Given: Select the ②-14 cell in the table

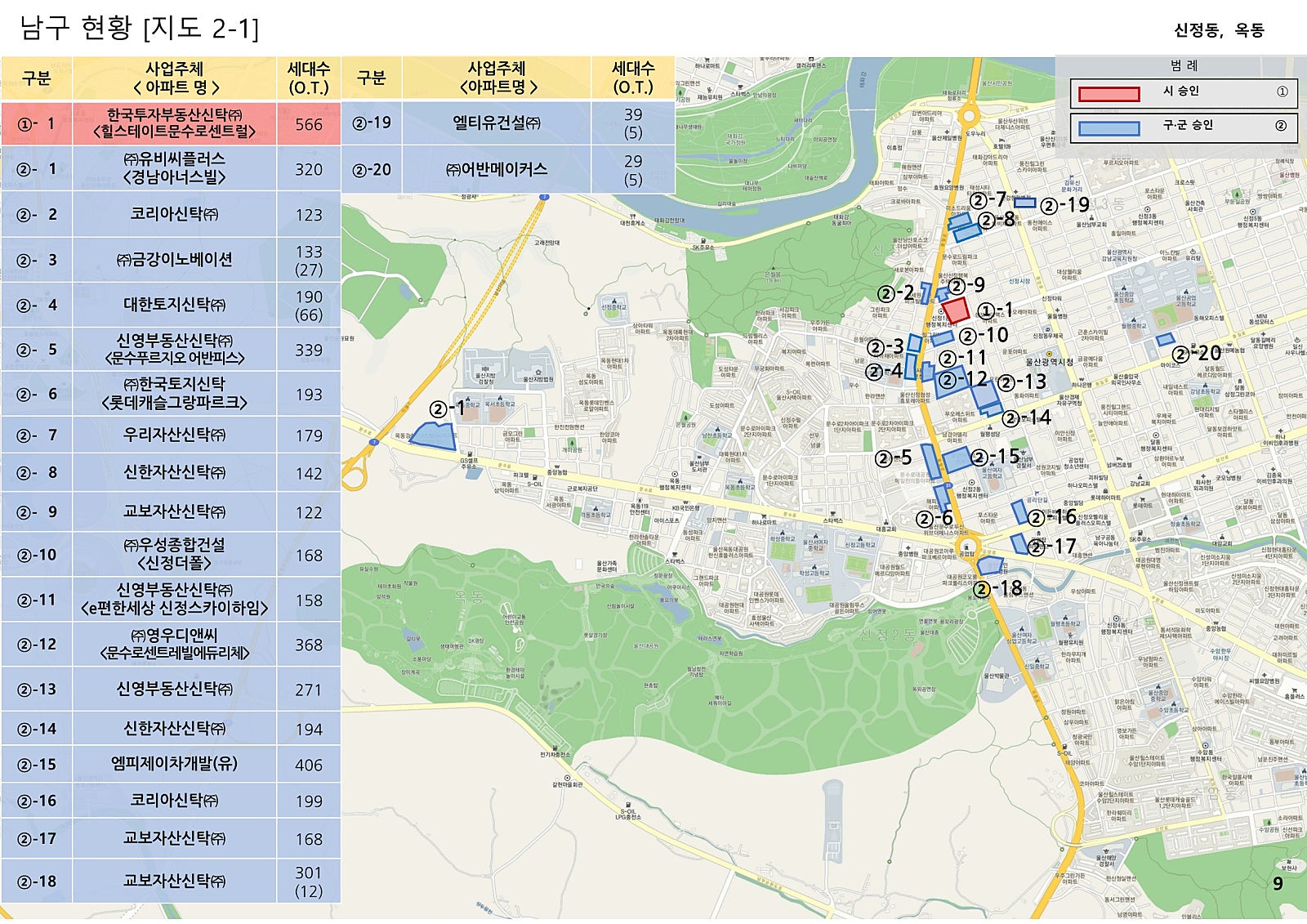Looking at the screenshot, I should coord(37,728).
